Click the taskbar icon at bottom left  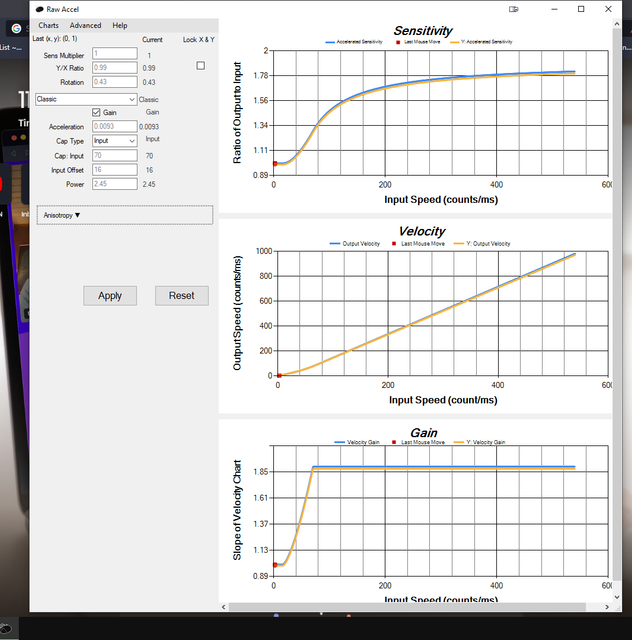(6, 629)
